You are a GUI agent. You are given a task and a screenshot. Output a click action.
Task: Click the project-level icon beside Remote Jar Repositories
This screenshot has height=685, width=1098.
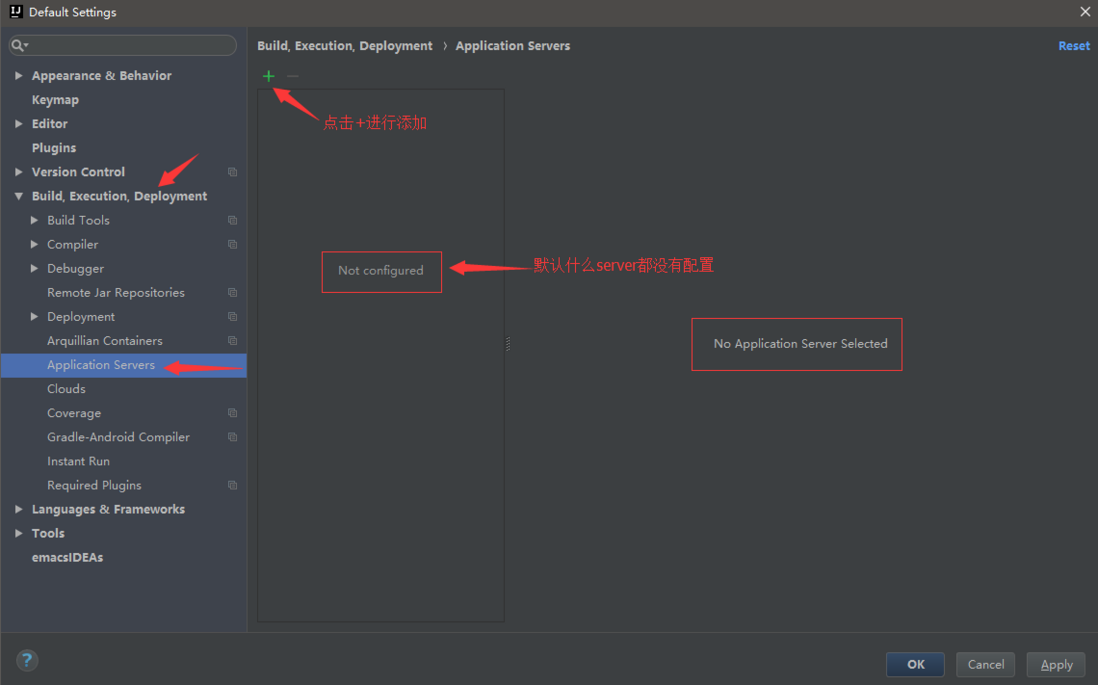pyautogui.click(x=232, y=293)
